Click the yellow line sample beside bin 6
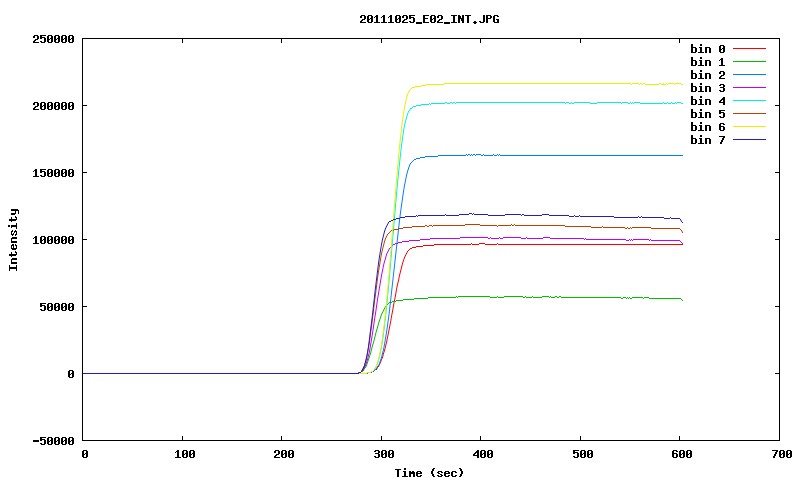This screenshot has height=480, width=800. tap(749, 127)
